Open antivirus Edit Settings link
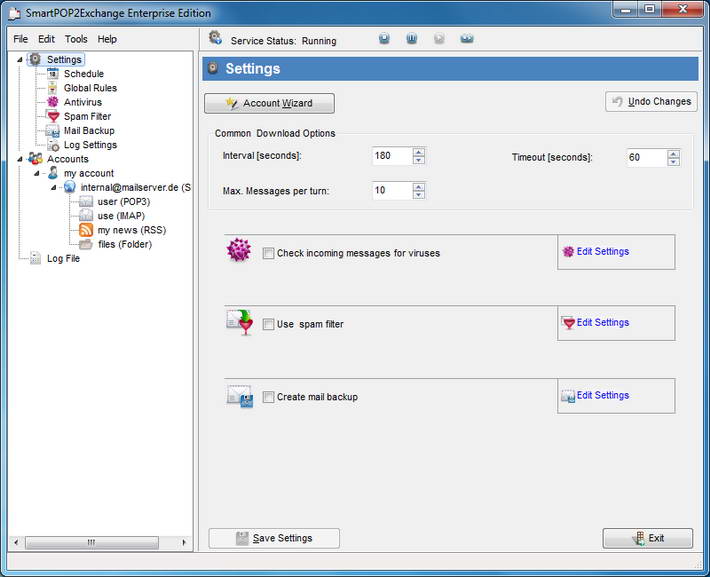This screenshot has width=710, height=577. pos(603,251)
